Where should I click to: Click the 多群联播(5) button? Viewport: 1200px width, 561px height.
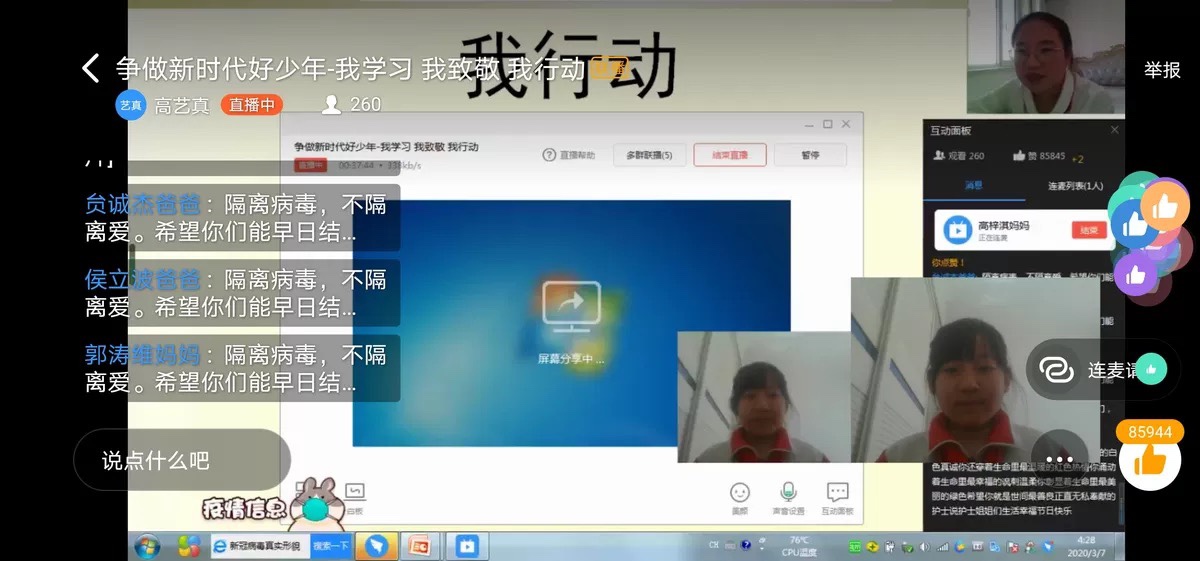click(649, 155)
